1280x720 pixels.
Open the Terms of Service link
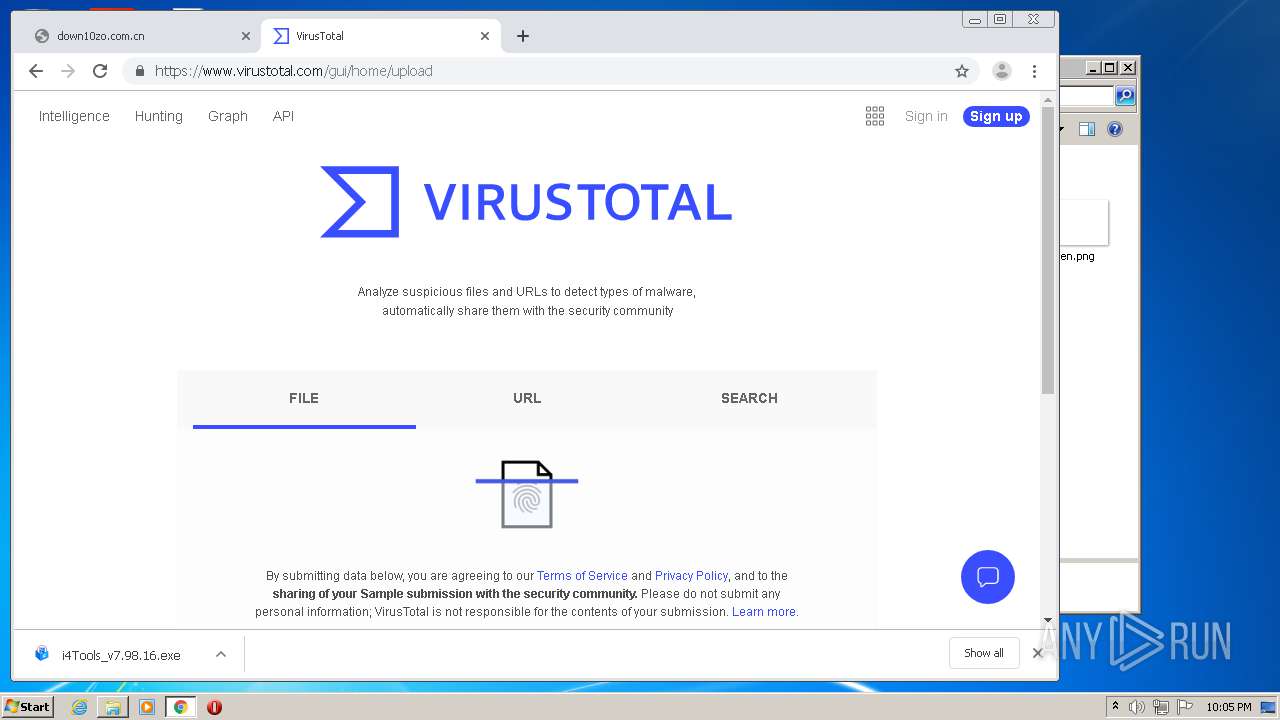click(582, 576)
